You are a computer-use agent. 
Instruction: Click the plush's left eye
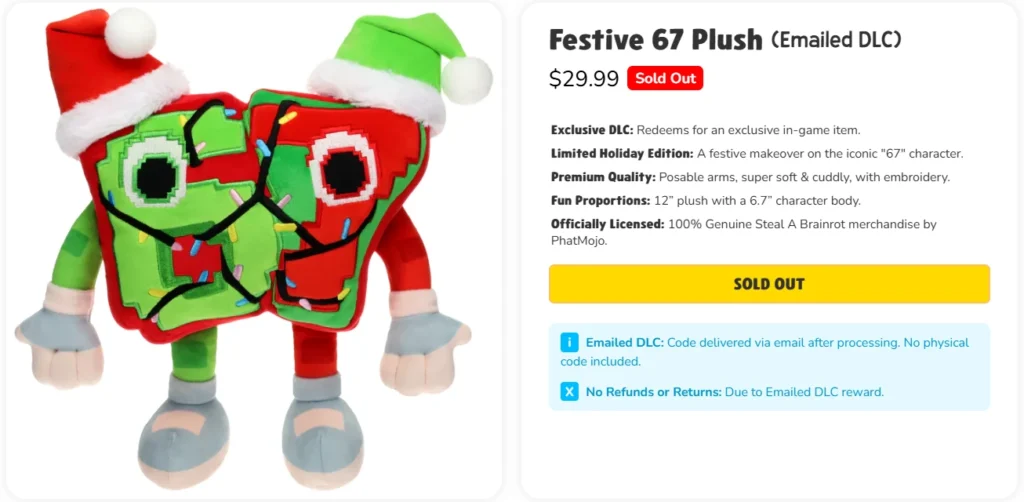pyautogui.click(x=156, y=172)
